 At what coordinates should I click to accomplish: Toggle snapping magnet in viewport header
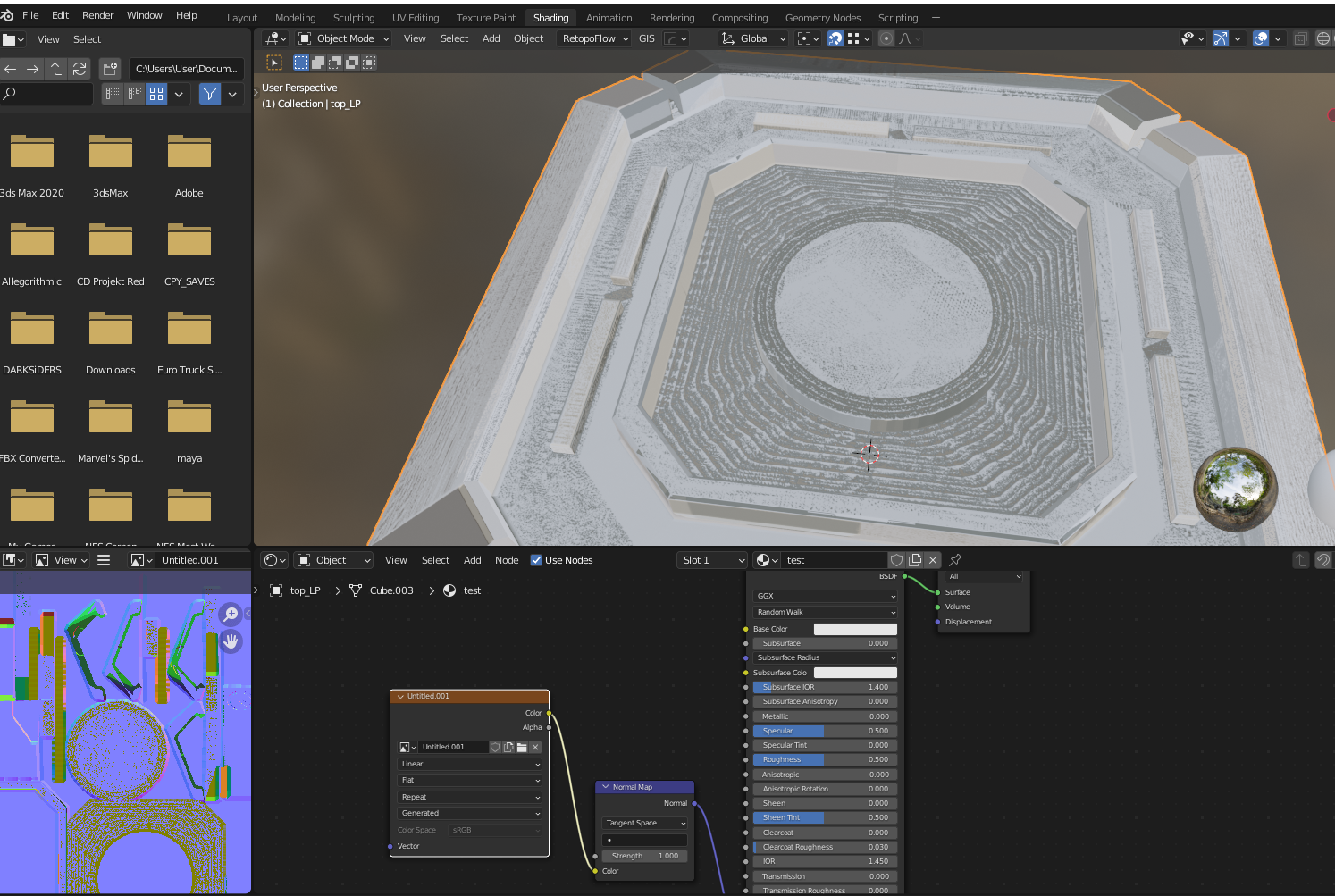pos(835,38)
